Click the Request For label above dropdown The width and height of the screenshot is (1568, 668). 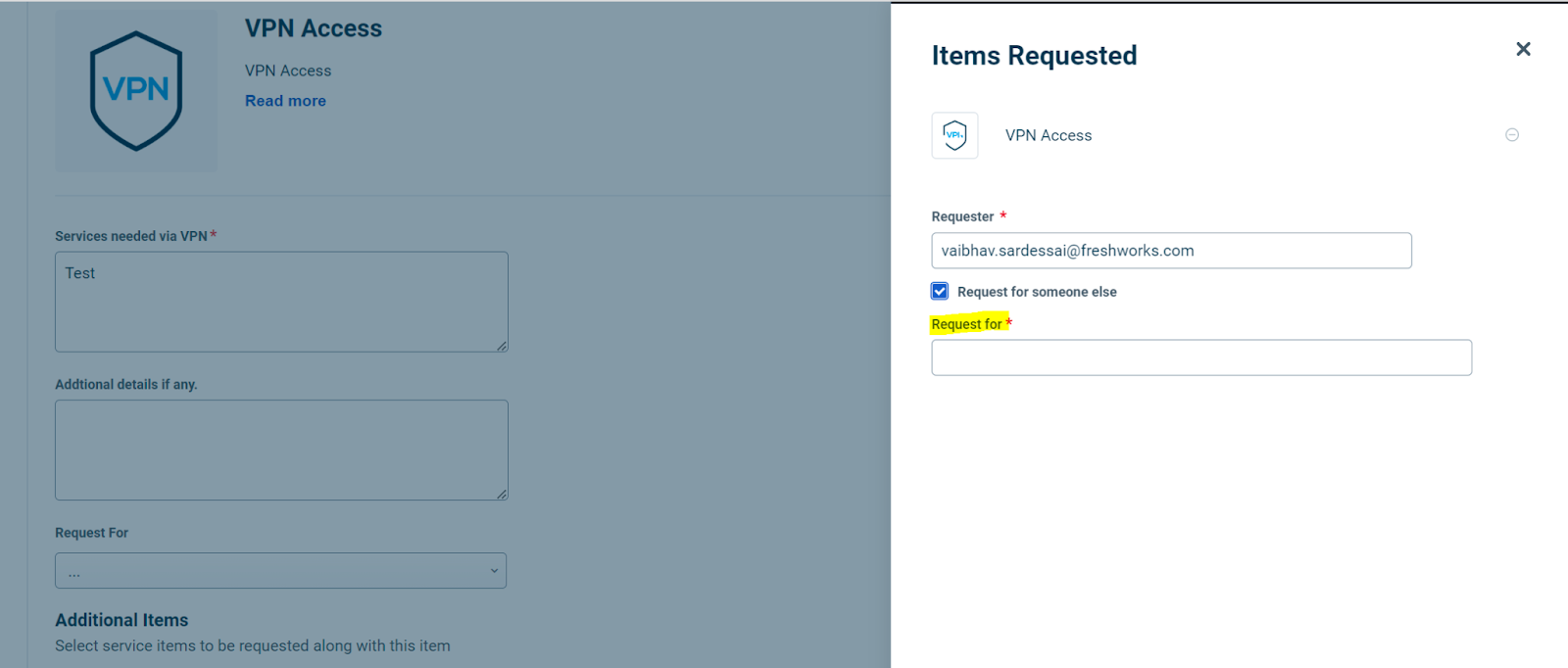[91, 533]
